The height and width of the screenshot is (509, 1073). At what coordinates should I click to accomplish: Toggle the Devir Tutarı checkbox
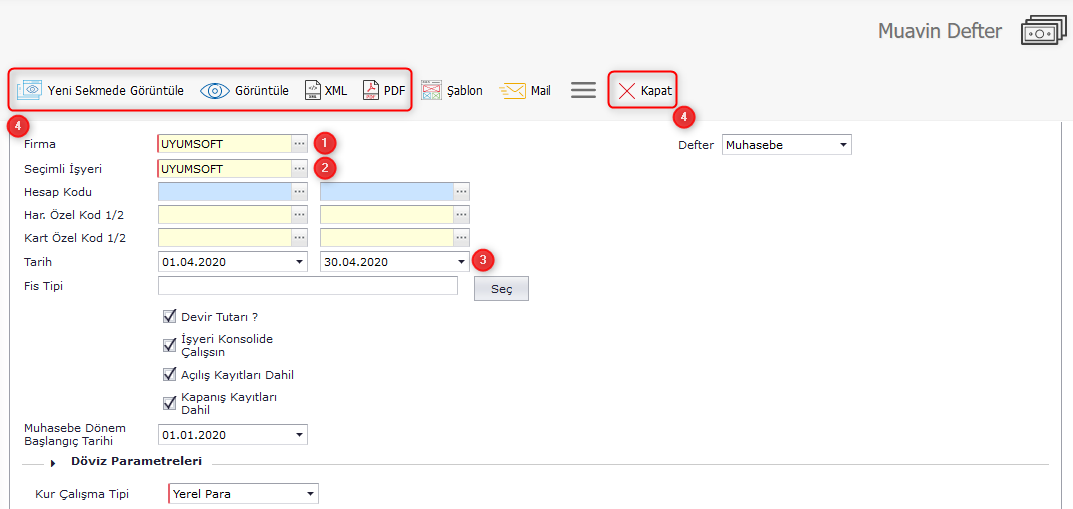pos(170,316)
